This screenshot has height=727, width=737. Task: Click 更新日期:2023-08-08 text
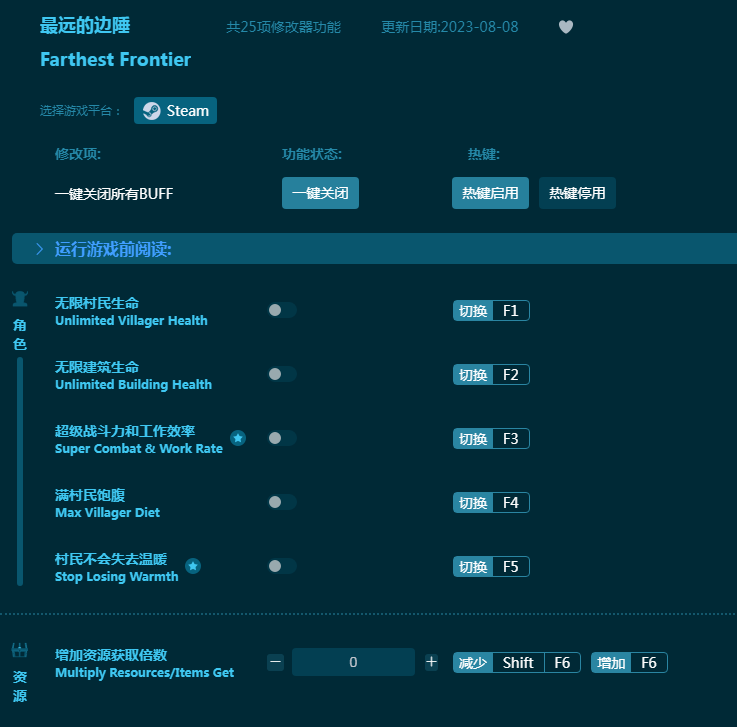pos(450,27)
